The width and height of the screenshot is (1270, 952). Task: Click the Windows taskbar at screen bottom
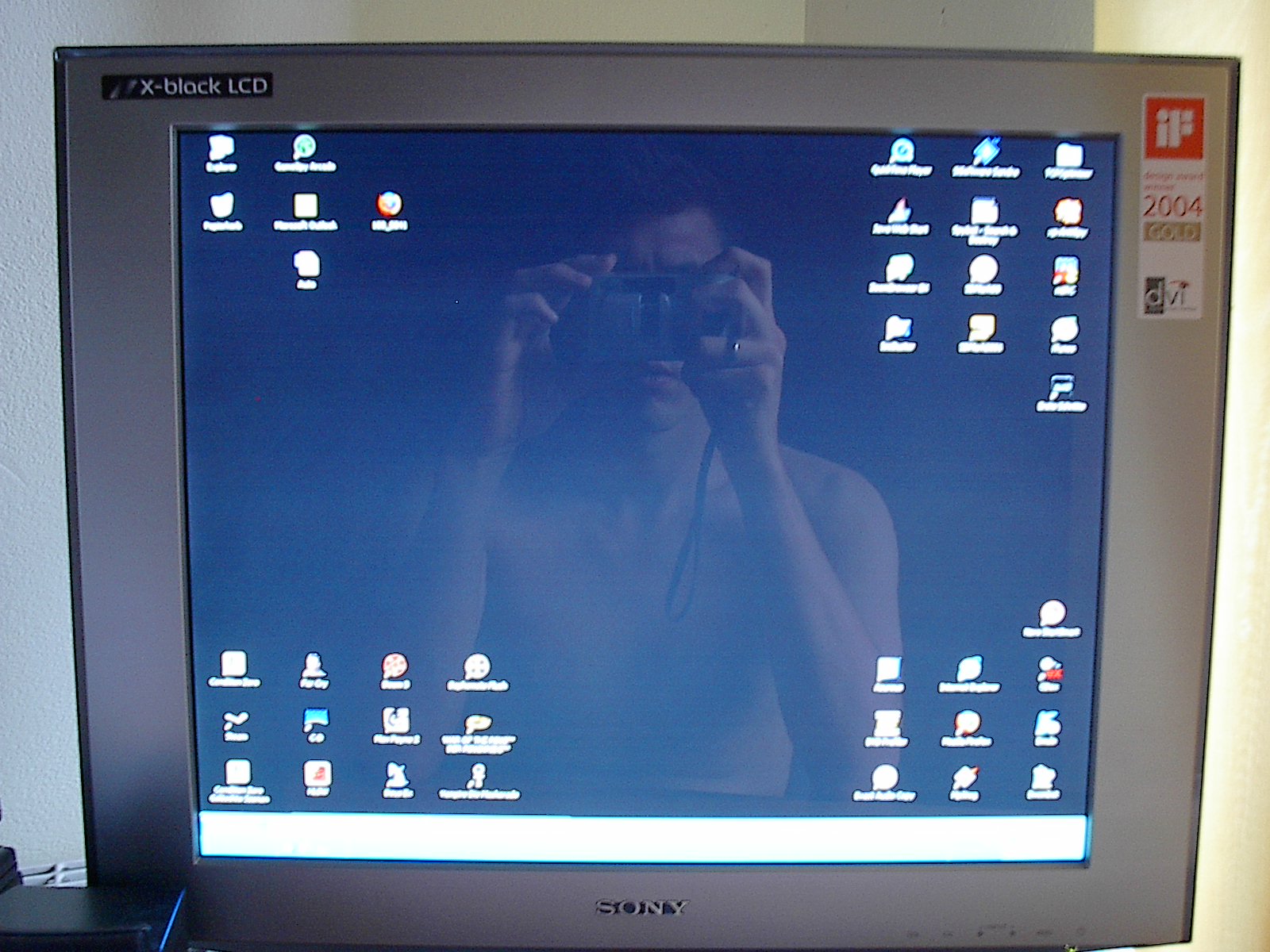[x=641, y=835]
